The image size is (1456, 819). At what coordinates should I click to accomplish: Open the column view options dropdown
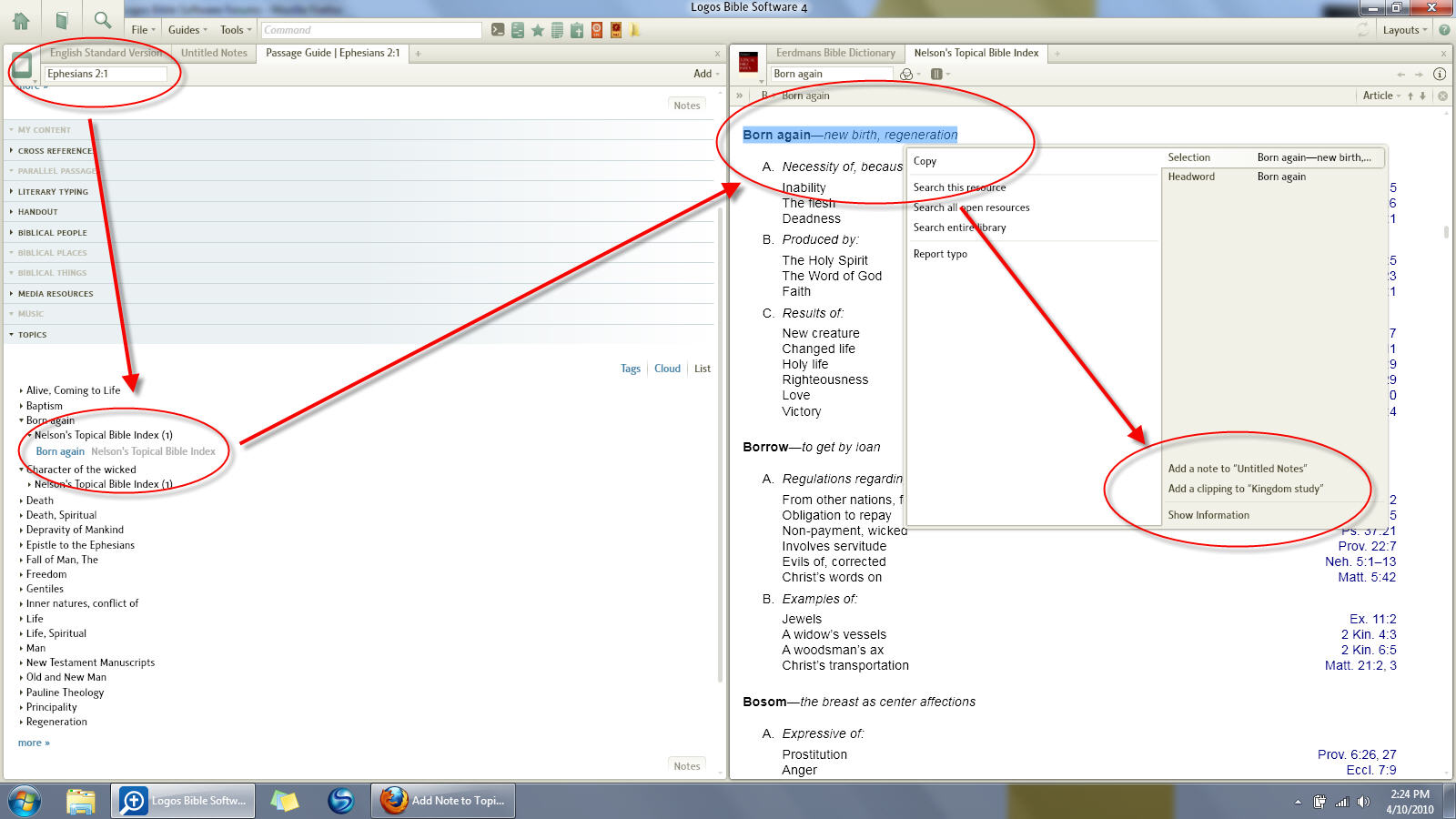tap(940, 74)
